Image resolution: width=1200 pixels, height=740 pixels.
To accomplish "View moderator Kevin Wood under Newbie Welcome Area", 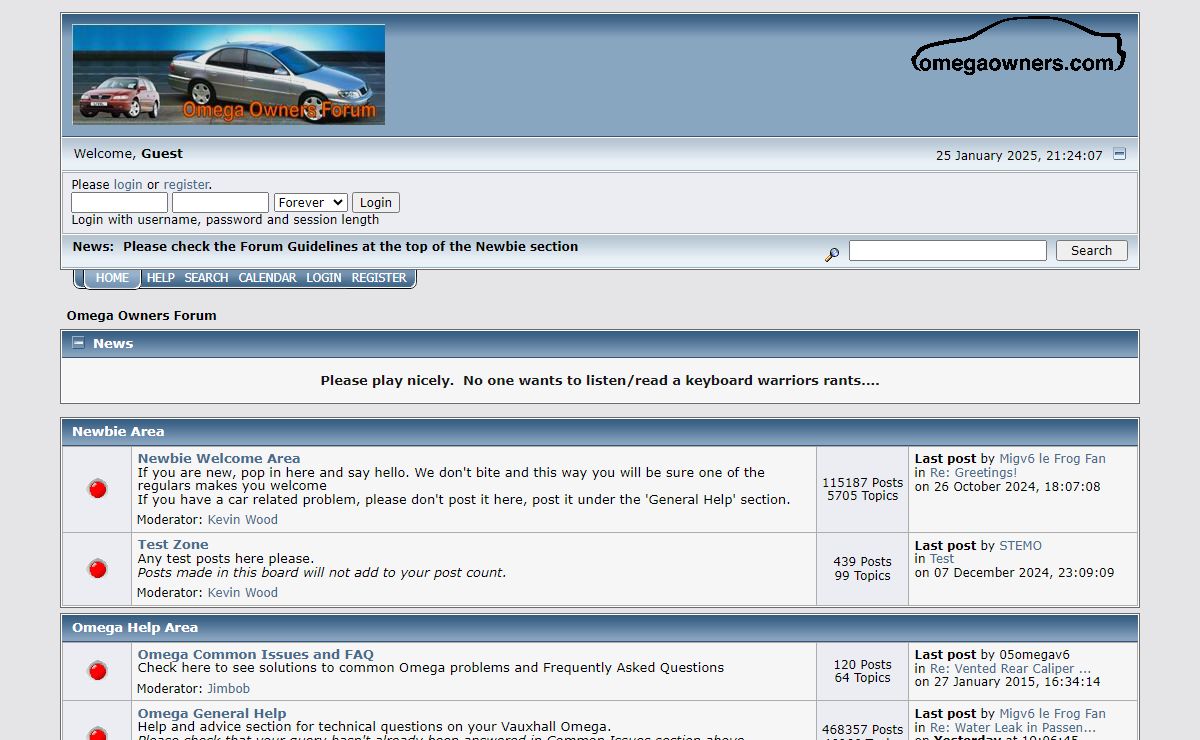I will click(x=243, y=520).
